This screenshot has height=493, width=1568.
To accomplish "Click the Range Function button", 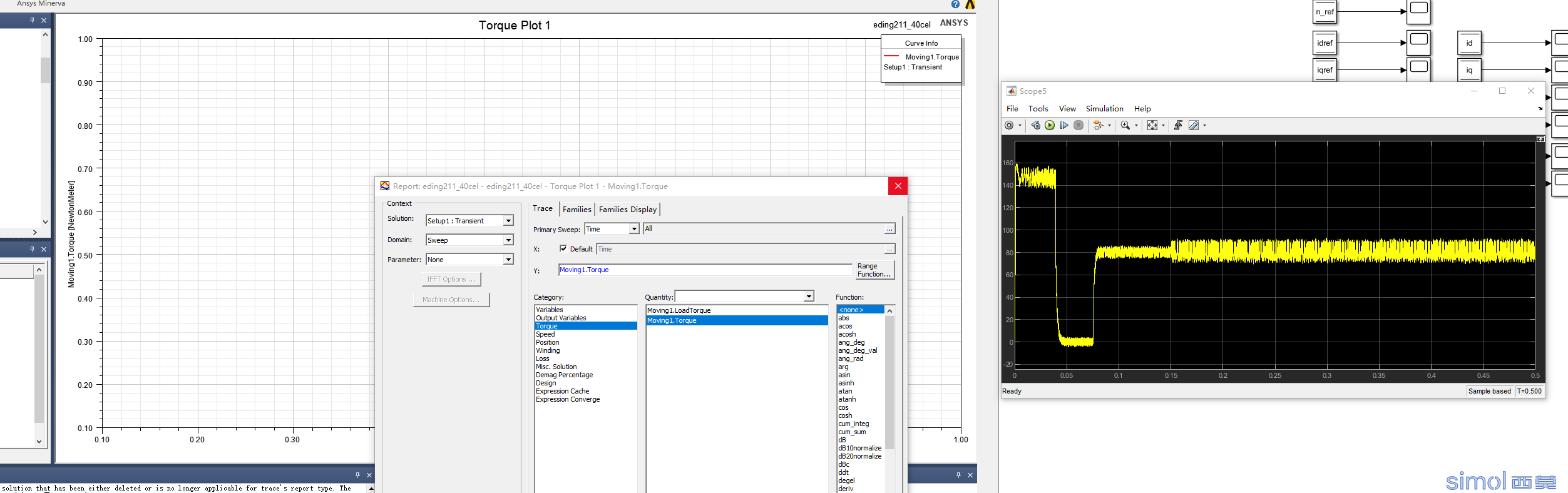I will [874, 270].
